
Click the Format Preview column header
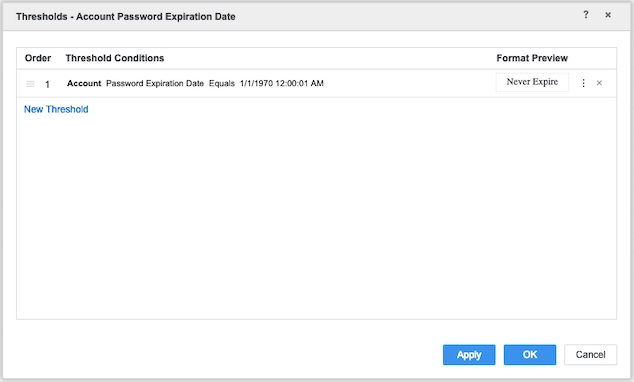click(x=532, y=58)
